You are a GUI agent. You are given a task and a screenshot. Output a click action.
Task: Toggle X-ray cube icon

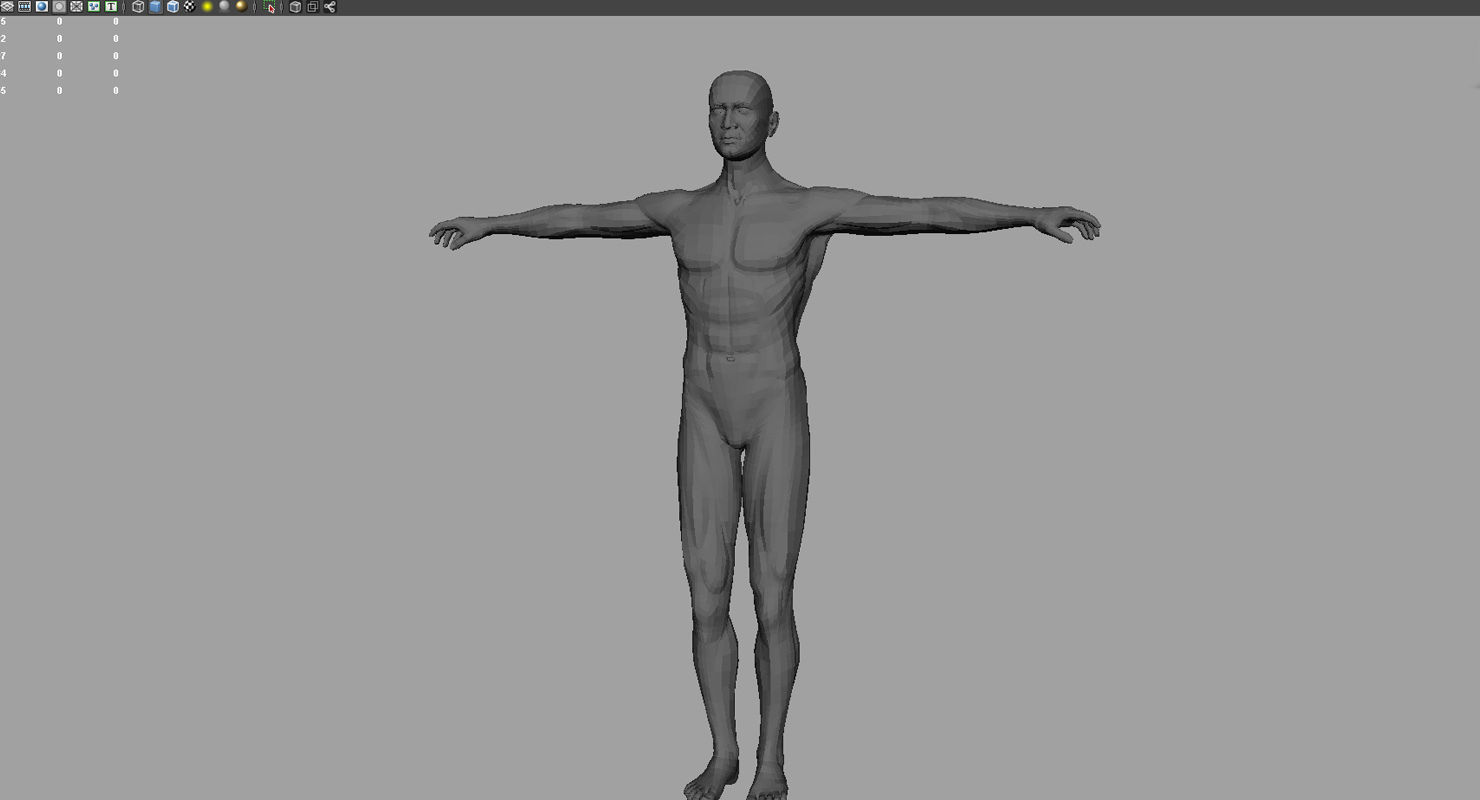click(295, 7)
